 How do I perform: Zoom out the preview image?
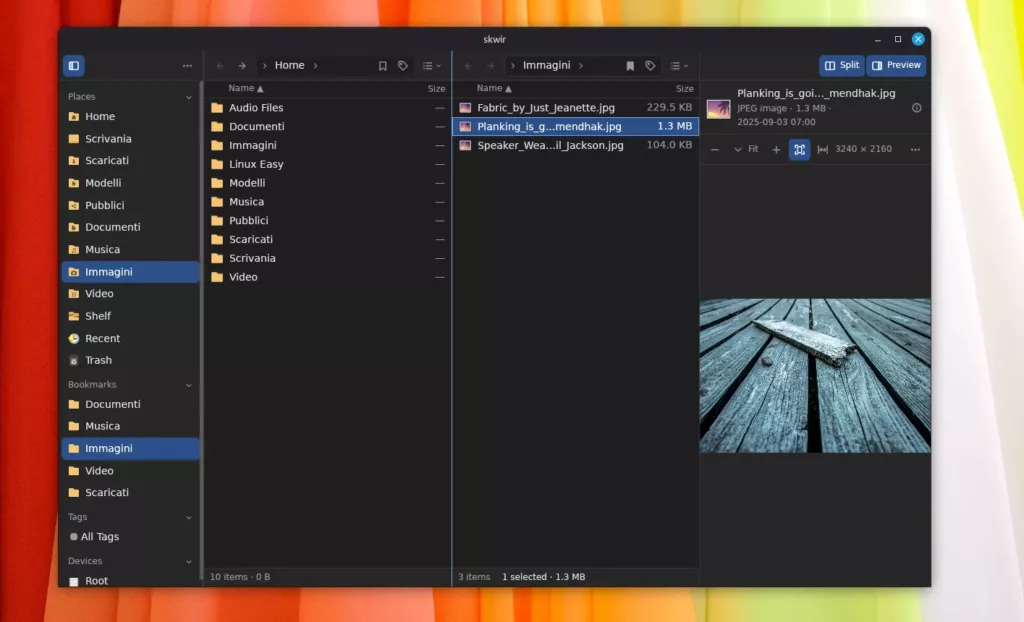tap(715, 150)
